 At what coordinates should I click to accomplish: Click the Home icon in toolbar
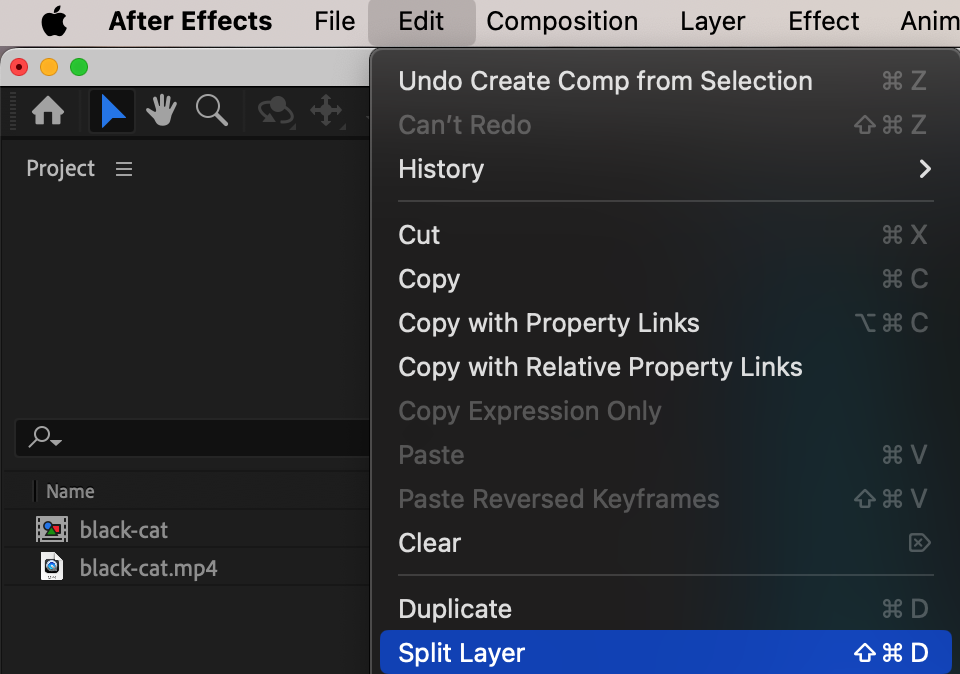tap(48, 111)
